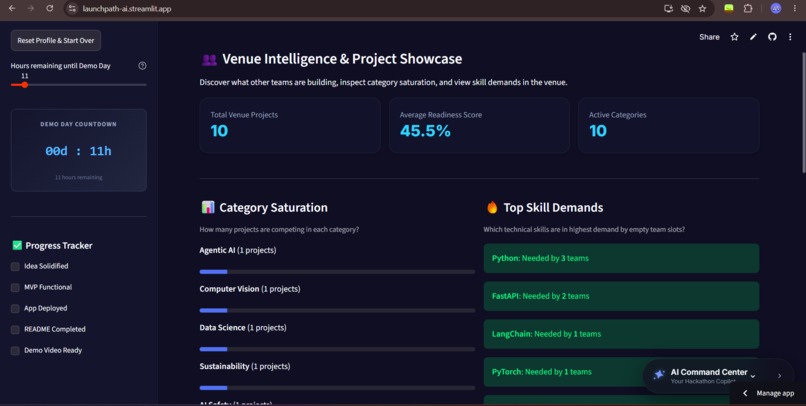This screenshot has width=806, height=406.
Task: Click the Total Venue Projects metric card
Action: point(290,125)
